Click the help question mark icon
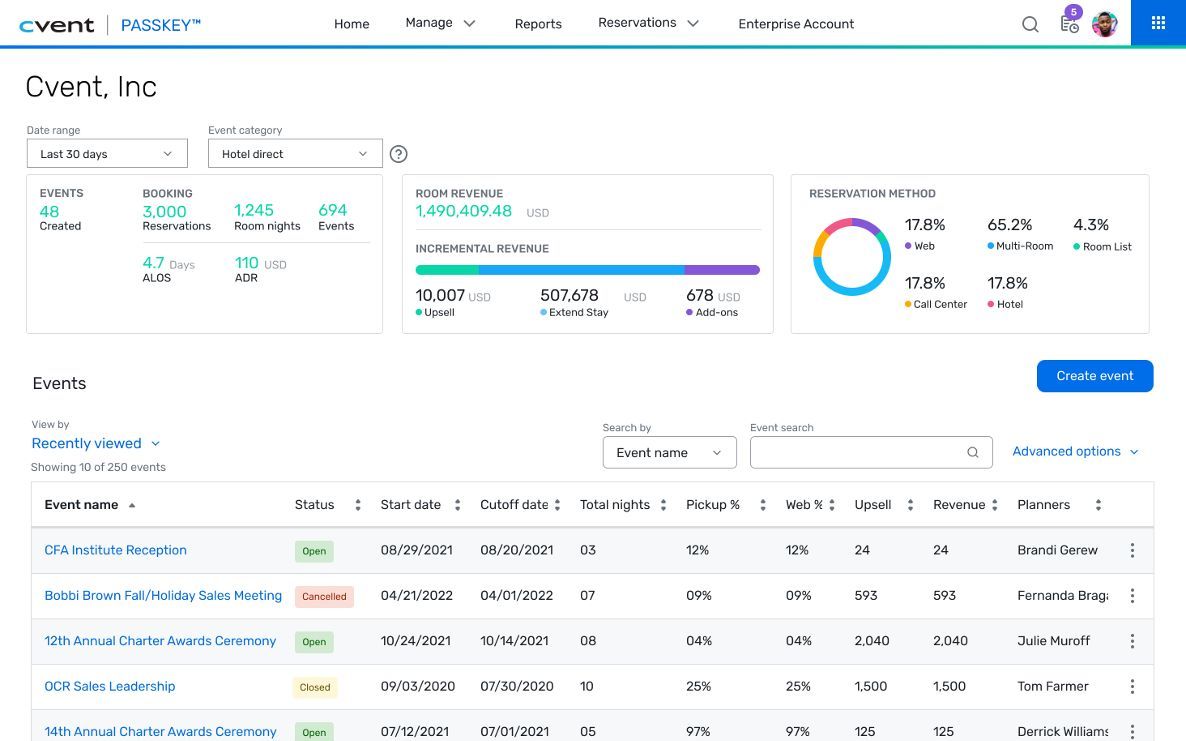This screenshot has width=1186, height=741. tap(398, 154)
